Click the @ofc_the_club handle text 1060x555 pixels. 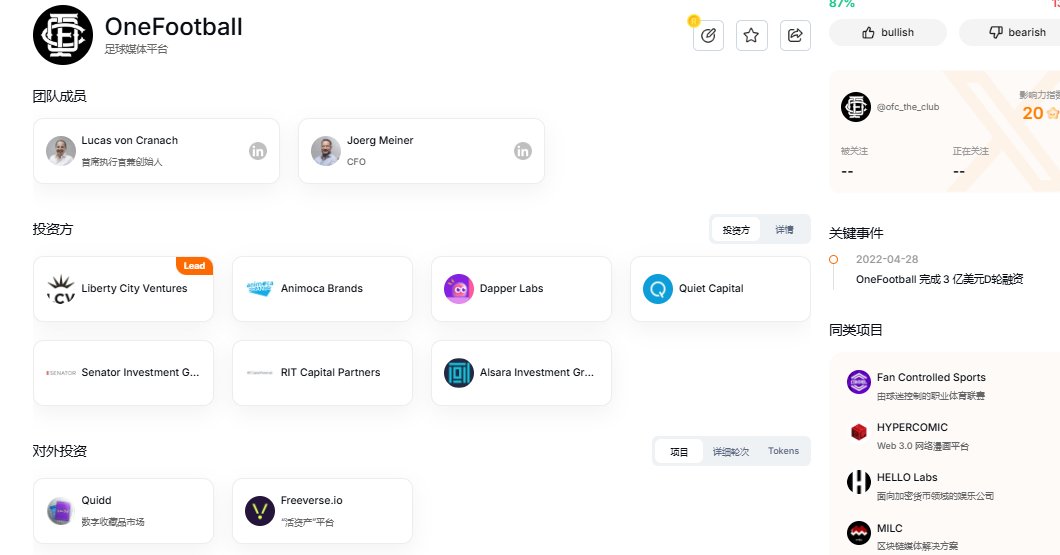pyautogui.click(x=908, y=107)
